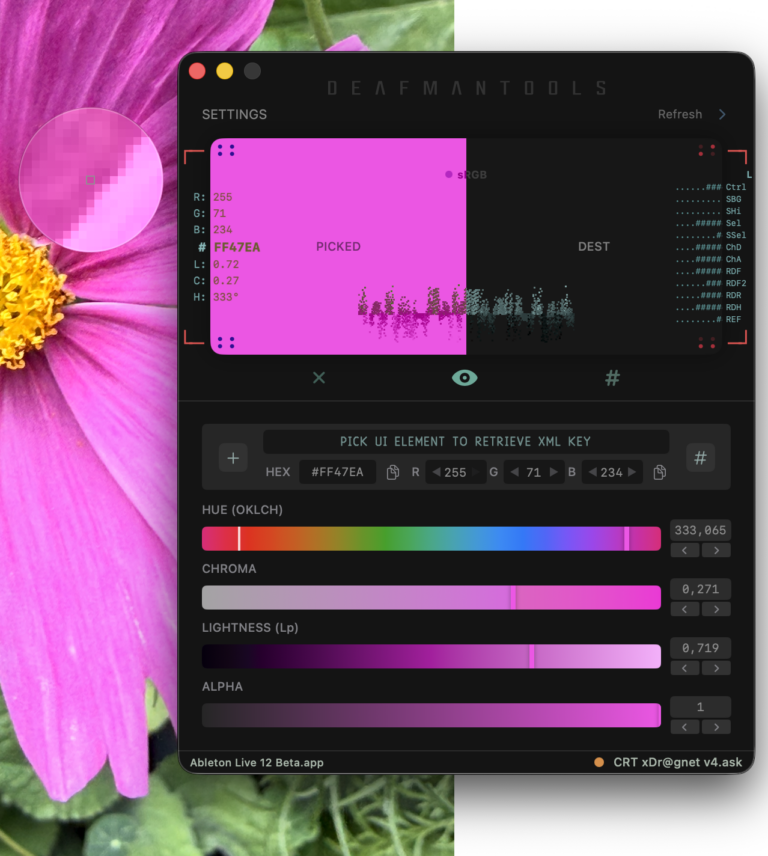Viewport: 768px width, 856px height.
Task: Click the plus button beside the HEX row
Action: click(233, 458)
